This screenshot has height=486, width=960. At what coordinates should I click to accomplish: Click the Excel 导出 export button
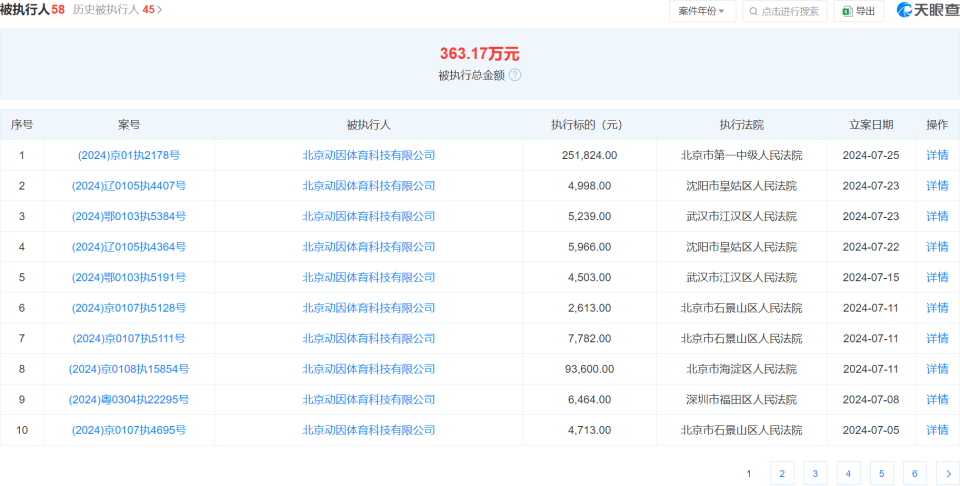coord(858,11)
